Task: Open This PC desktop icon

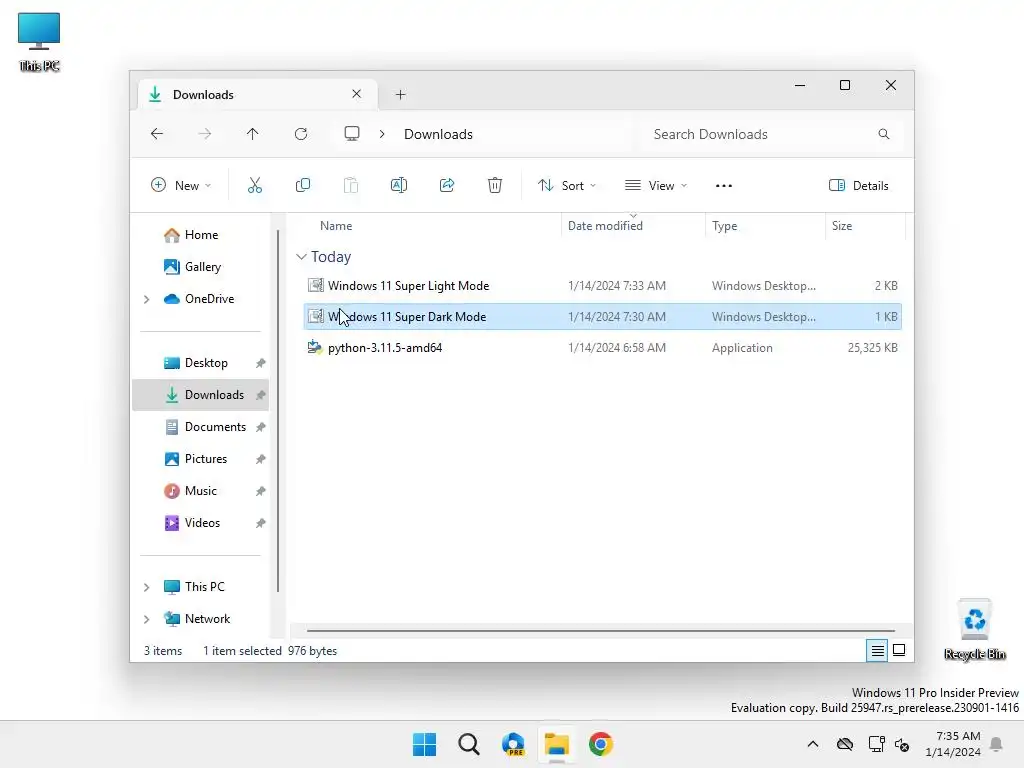Action: tap(39, 42)
